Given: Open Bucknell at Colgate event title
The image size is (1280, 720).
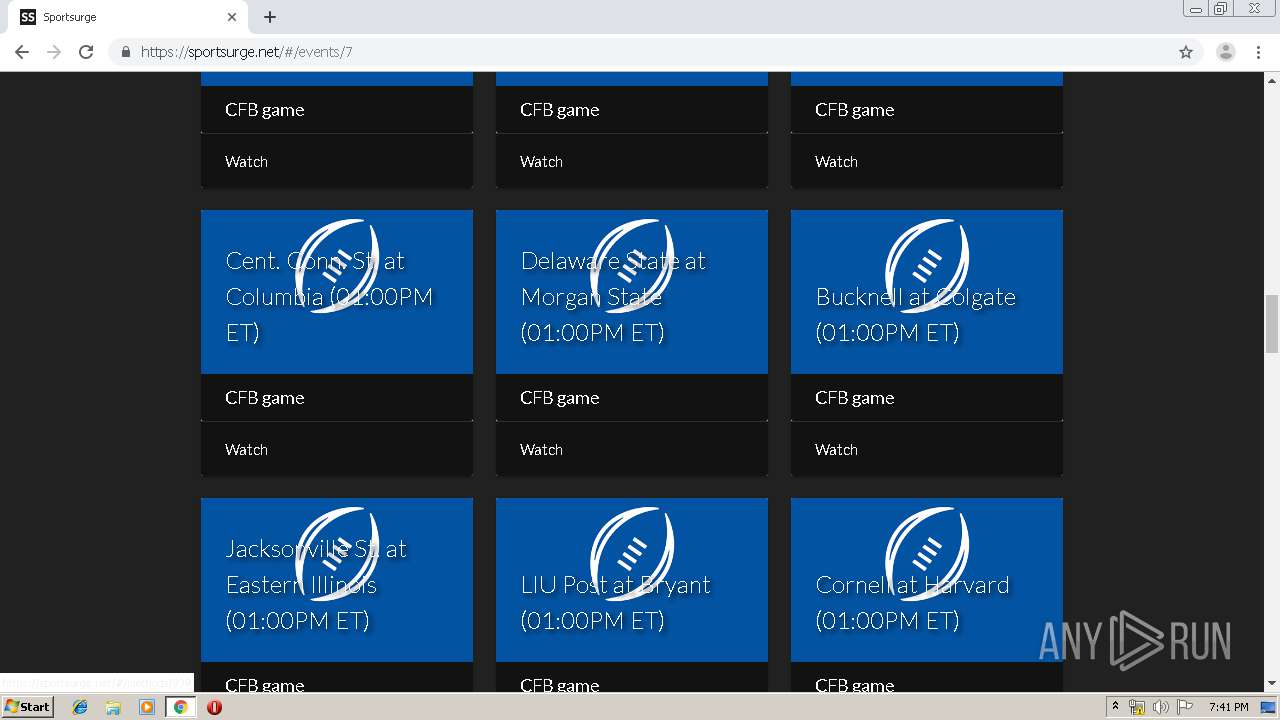Looking at the screenshot, I should click(x=916, y=315).
